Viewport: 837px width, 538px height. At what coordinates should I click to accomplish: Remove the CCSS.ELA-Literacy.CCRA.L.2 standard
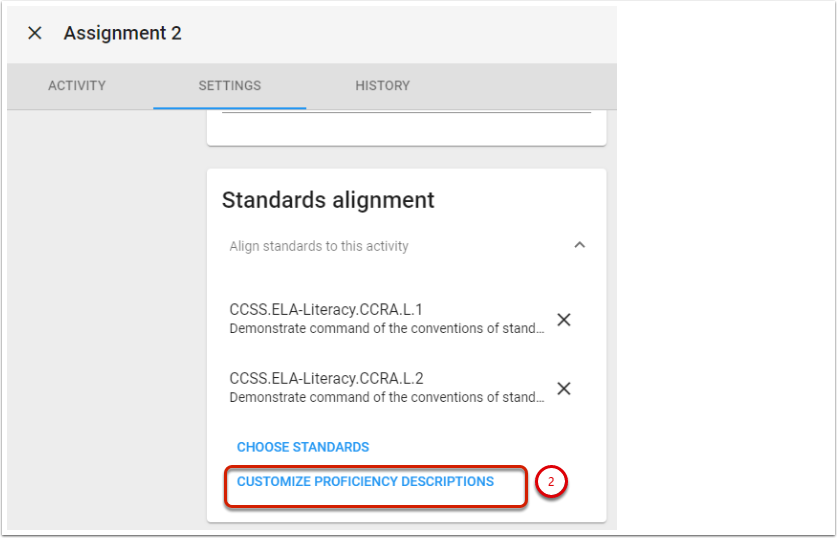click(x=564, y=388)
